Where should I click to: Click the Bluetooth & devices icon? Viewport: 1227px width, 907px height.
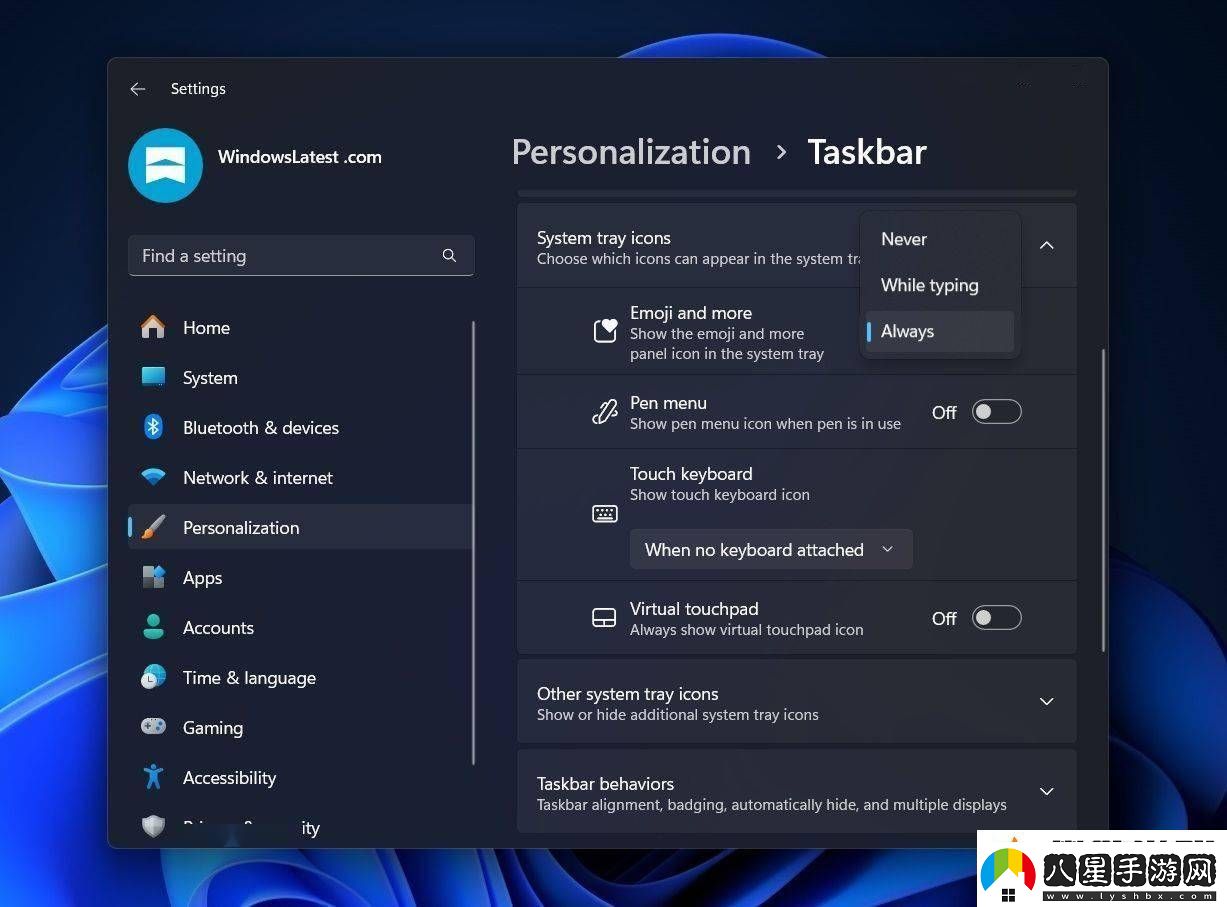click(153, 428)
